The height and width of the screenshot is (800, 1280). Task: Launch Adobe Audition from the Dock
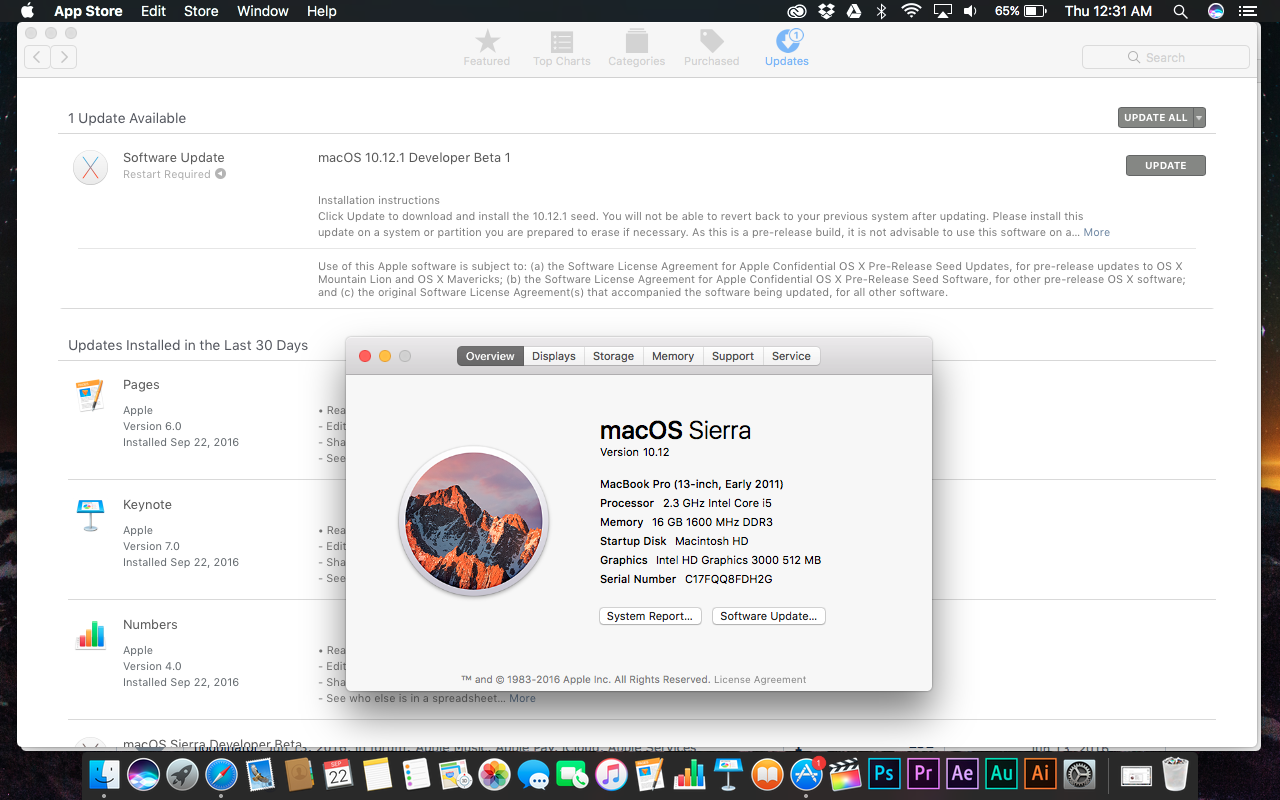1001,773
